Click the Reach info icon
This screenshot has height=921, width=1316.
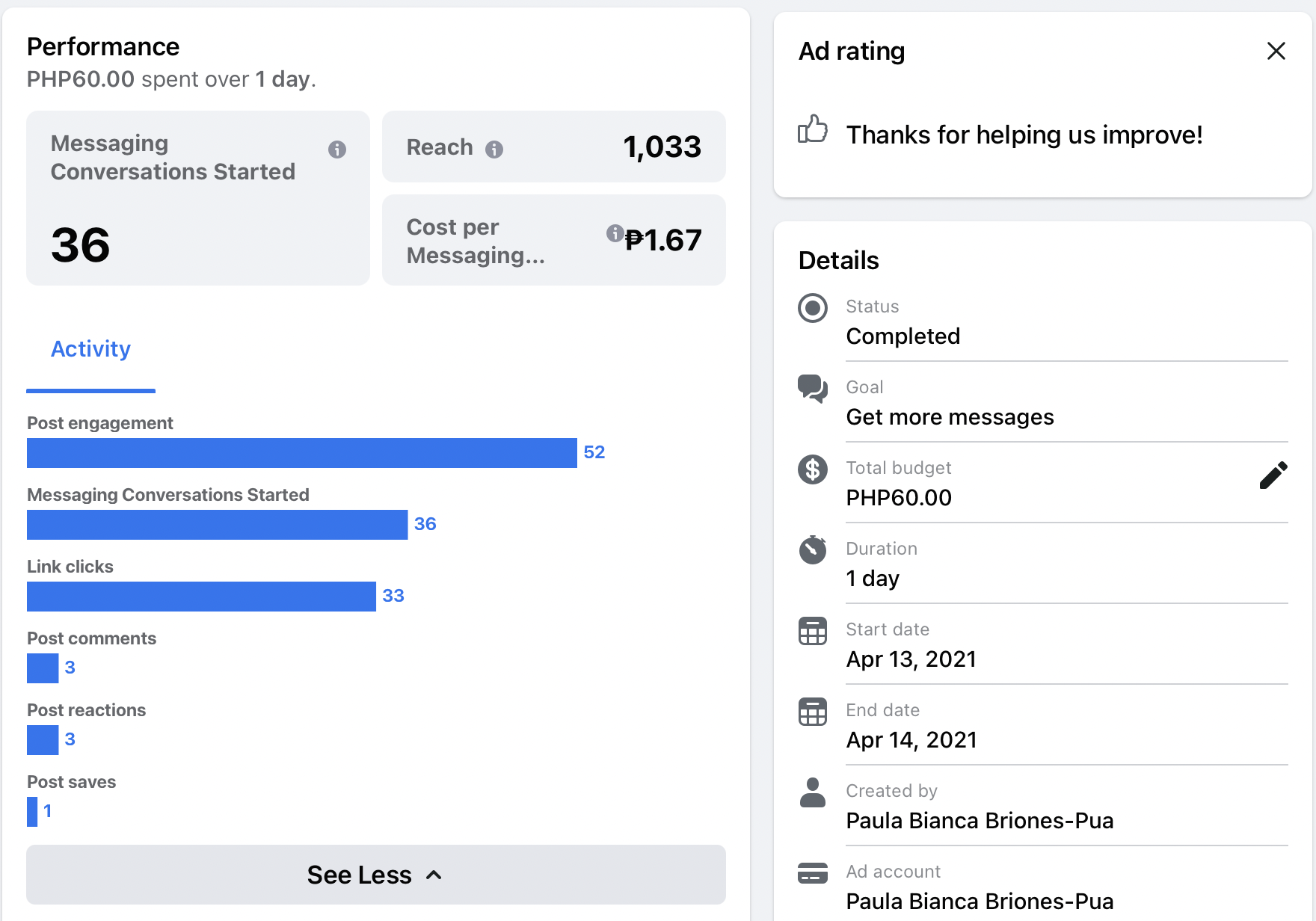[x=494, y=150]
